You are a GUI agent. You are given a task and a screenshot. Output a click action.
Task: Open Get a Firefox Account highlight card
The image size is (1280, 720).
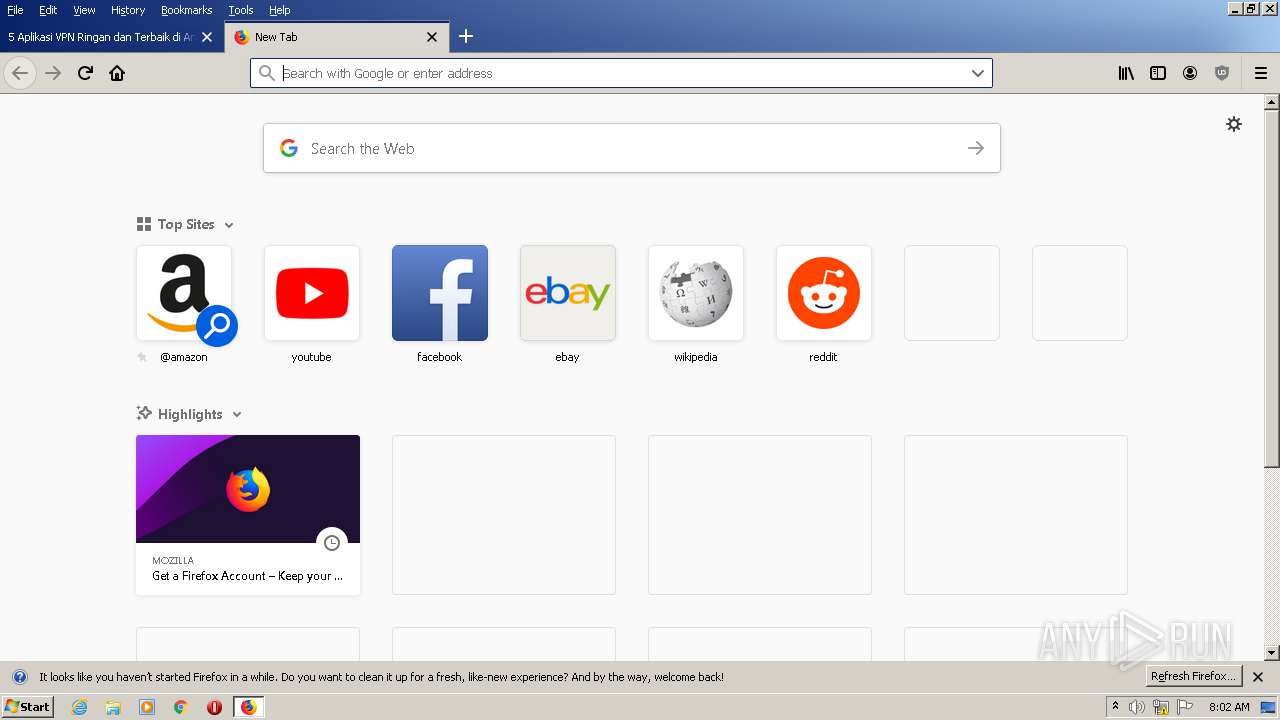[248, 515]
